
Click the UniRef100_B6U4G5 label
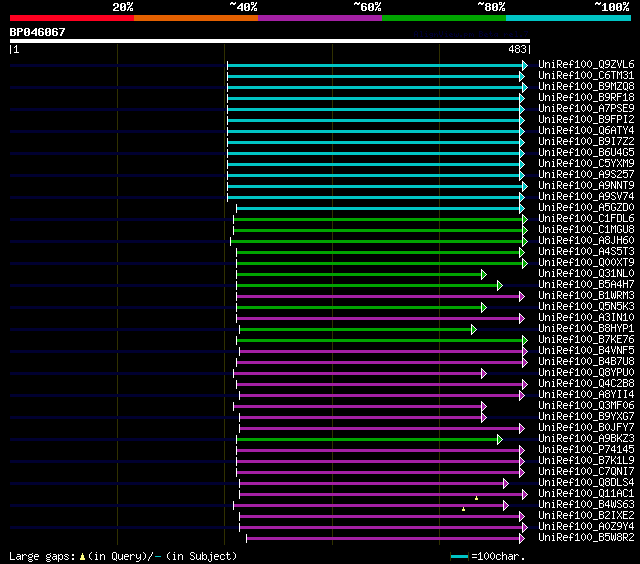point(586,153)
